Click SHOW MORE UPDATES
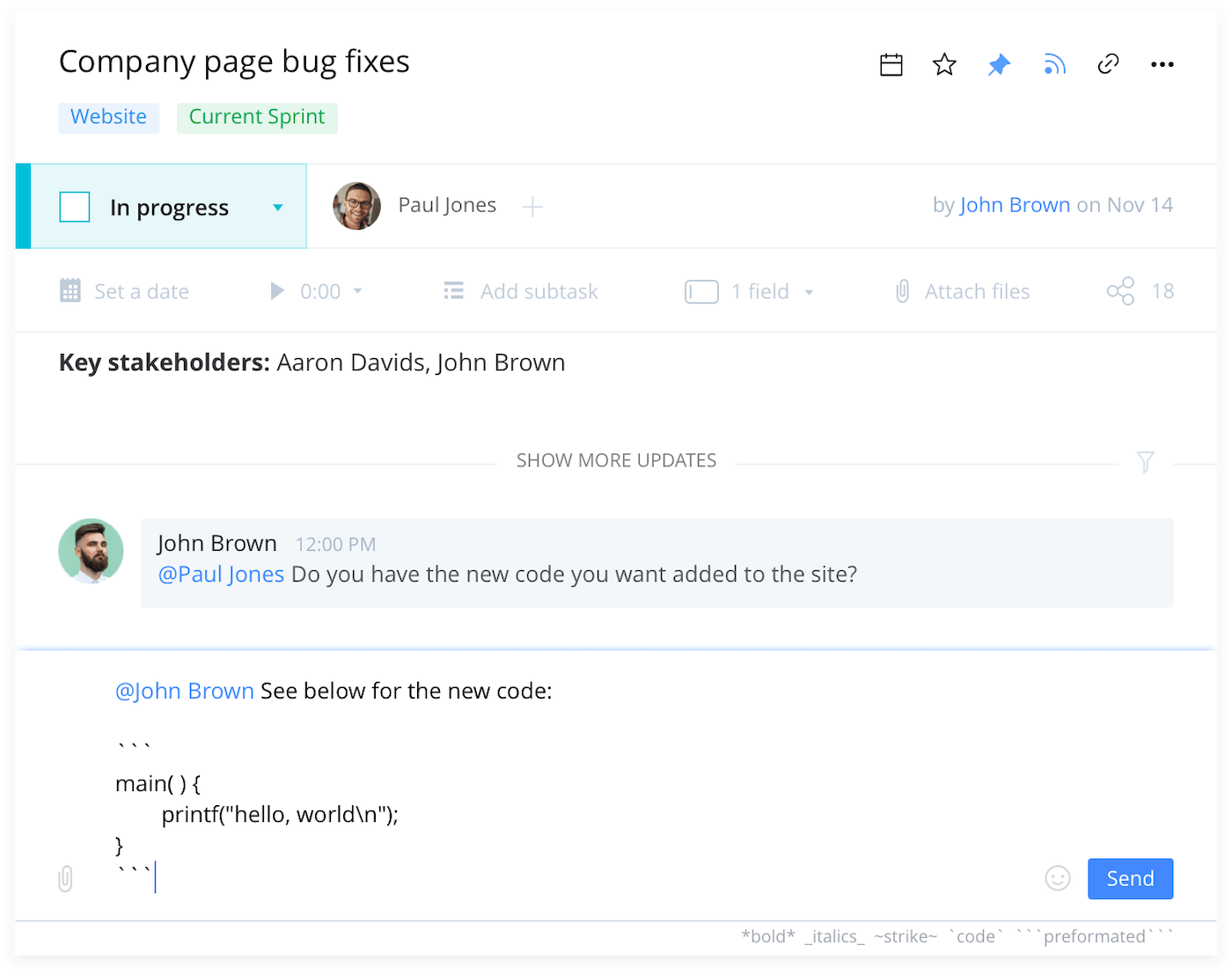 click(x=616, y=460)
